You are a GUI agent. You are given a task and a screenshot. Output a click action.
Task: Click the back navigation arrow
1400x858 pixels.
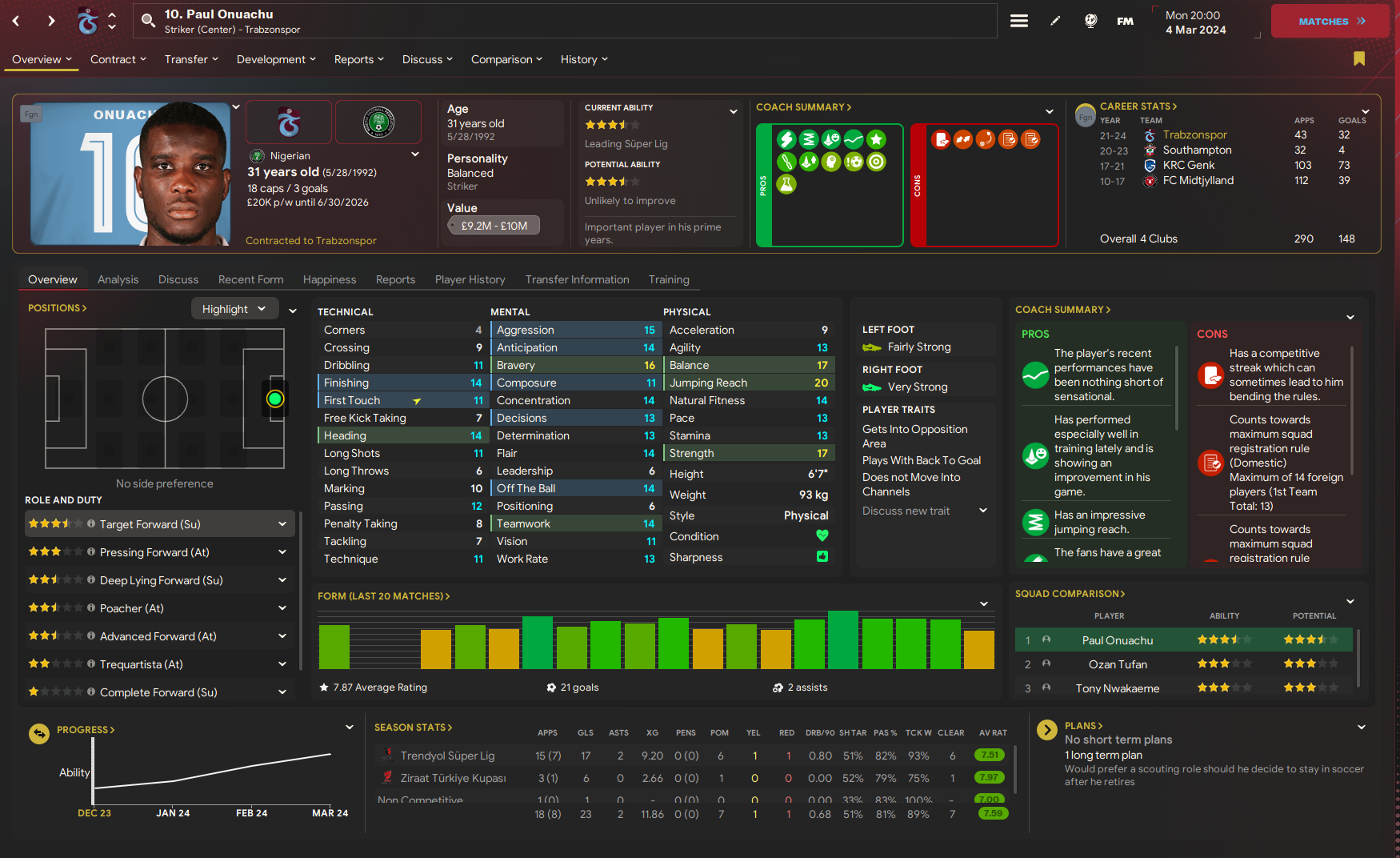pos(16,21)
